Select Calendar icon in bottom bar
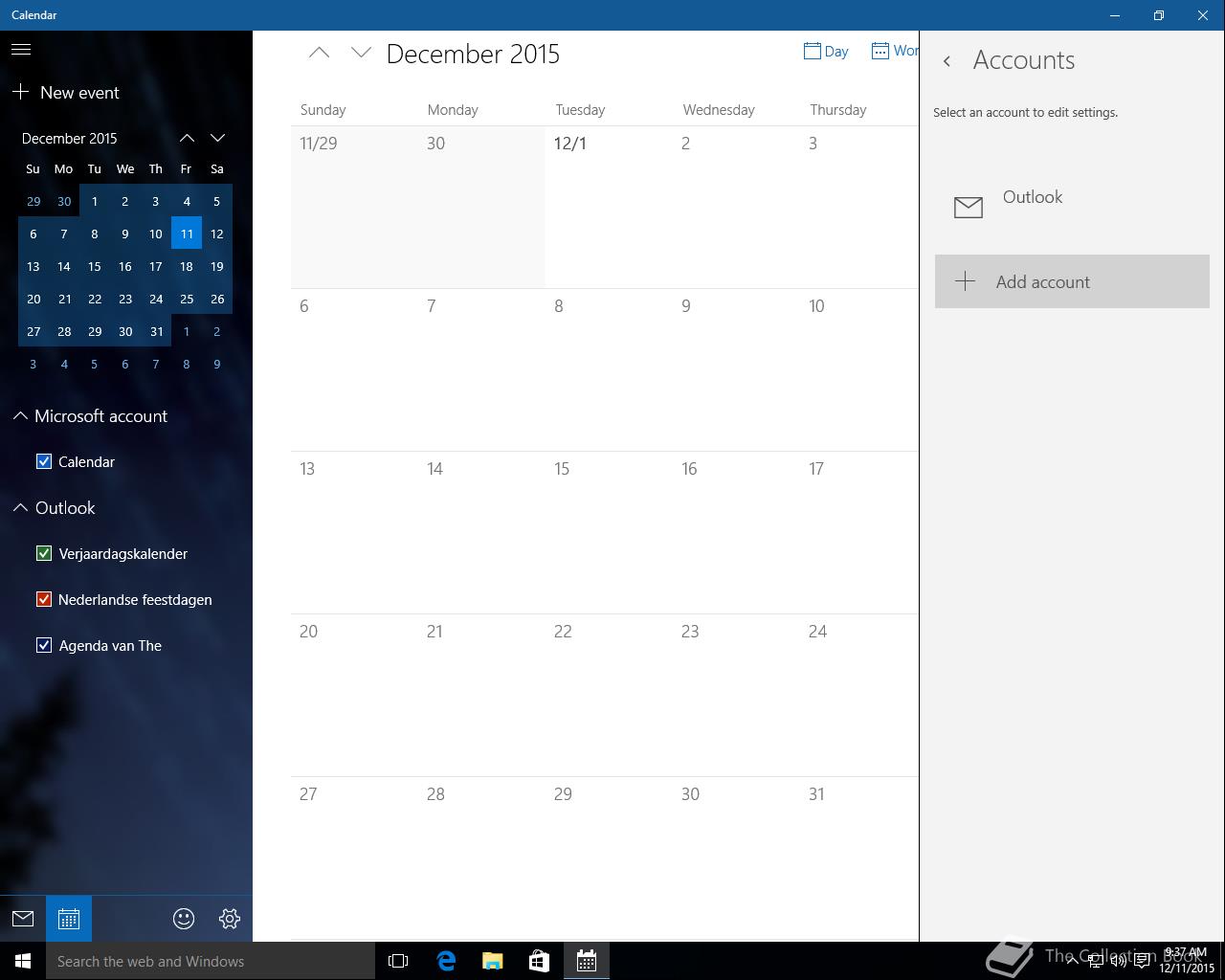Image resolution: width=1225 pixels, height=980 pixels. click(x=69, y=919)
